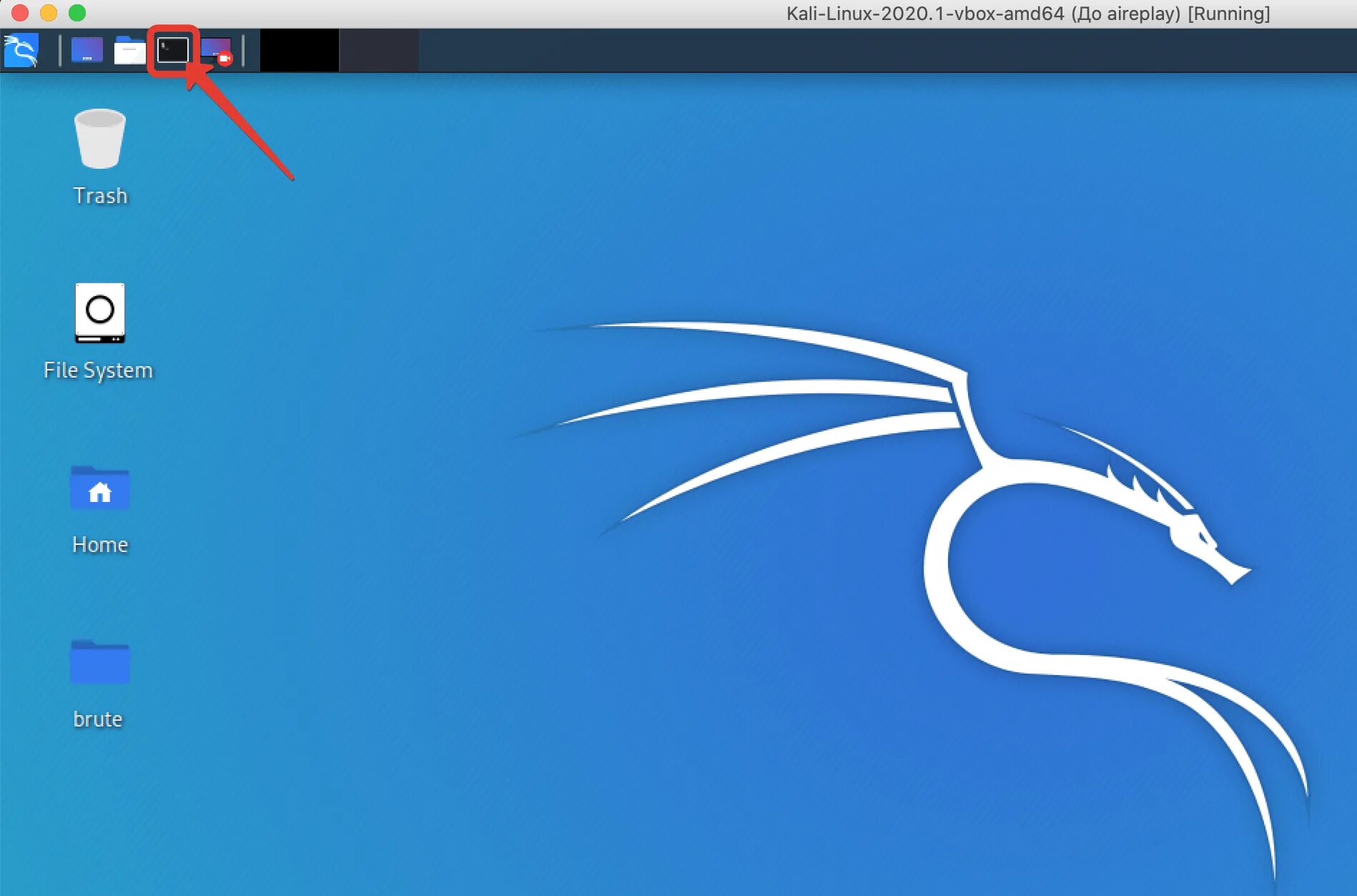Select the File System desktop icon
The height and width of the screenshot is (896, 1357).
click(99, 333)
